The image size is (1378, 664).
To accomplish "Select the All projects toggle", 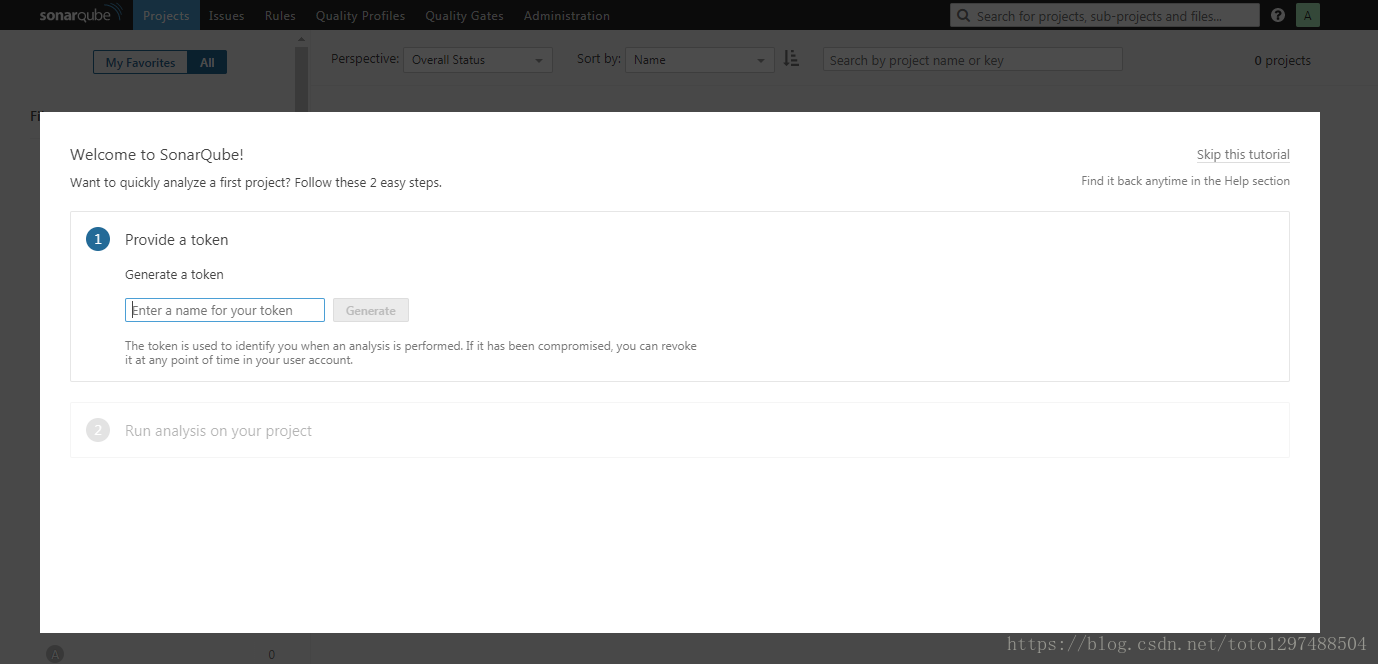I will point(207,62).
